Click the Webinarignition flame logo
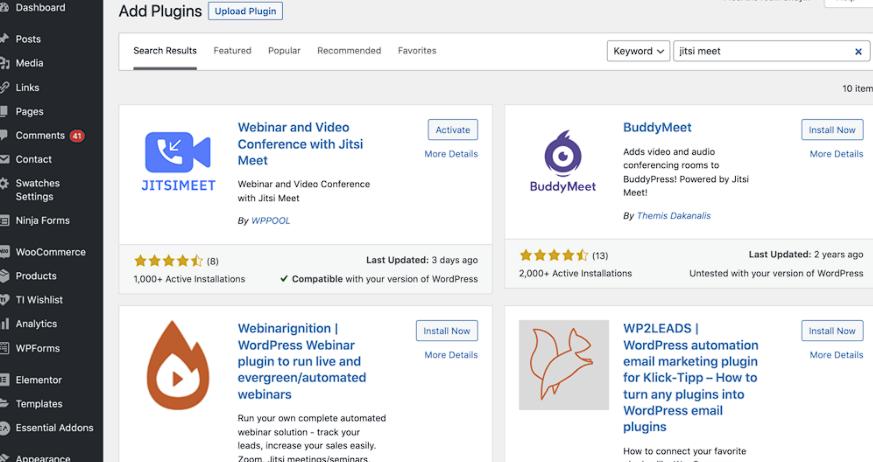 (178, 365)
